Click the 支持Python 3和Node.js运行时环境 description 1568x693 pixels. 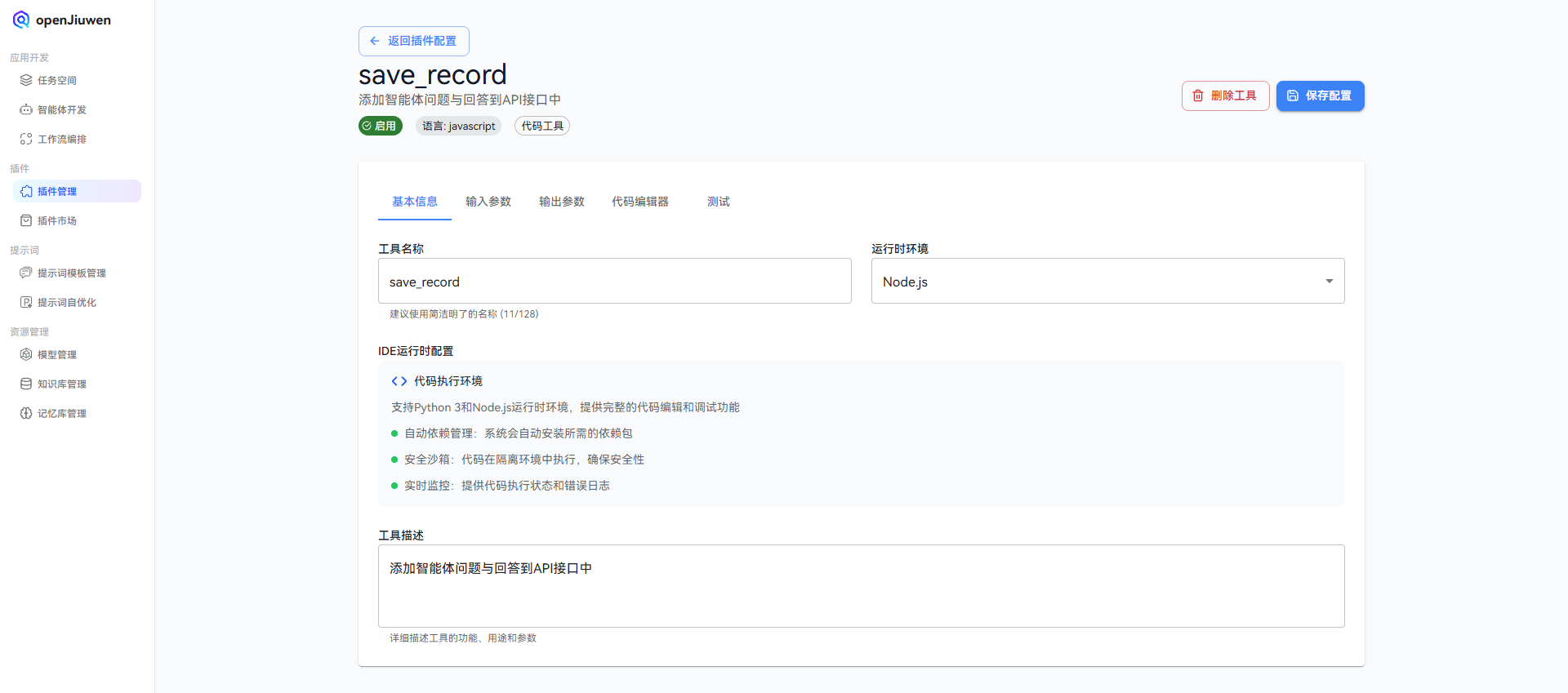tap(565, 407)
